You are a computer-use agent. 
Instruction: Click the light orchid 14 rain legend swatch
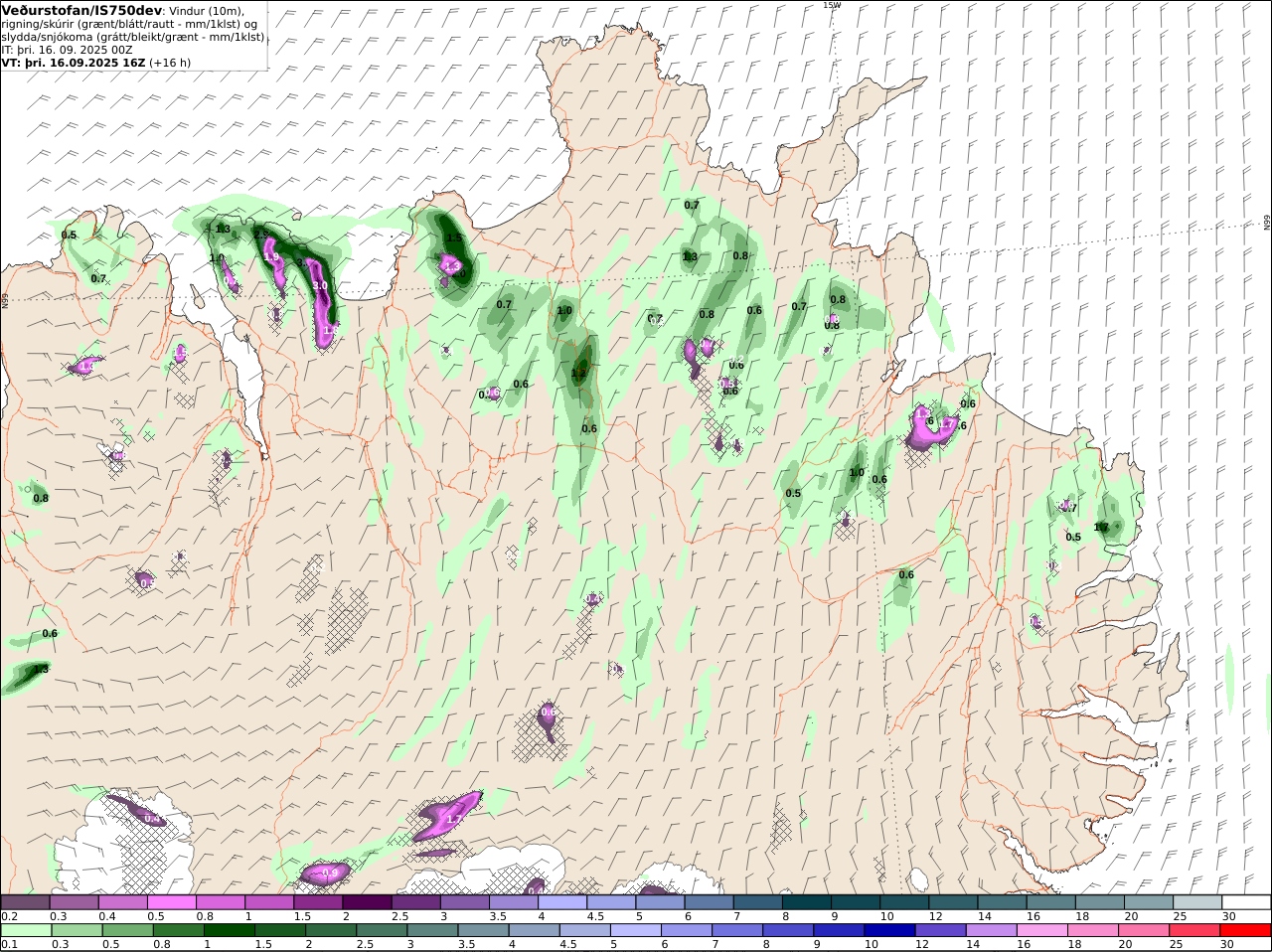pos(992,930)
